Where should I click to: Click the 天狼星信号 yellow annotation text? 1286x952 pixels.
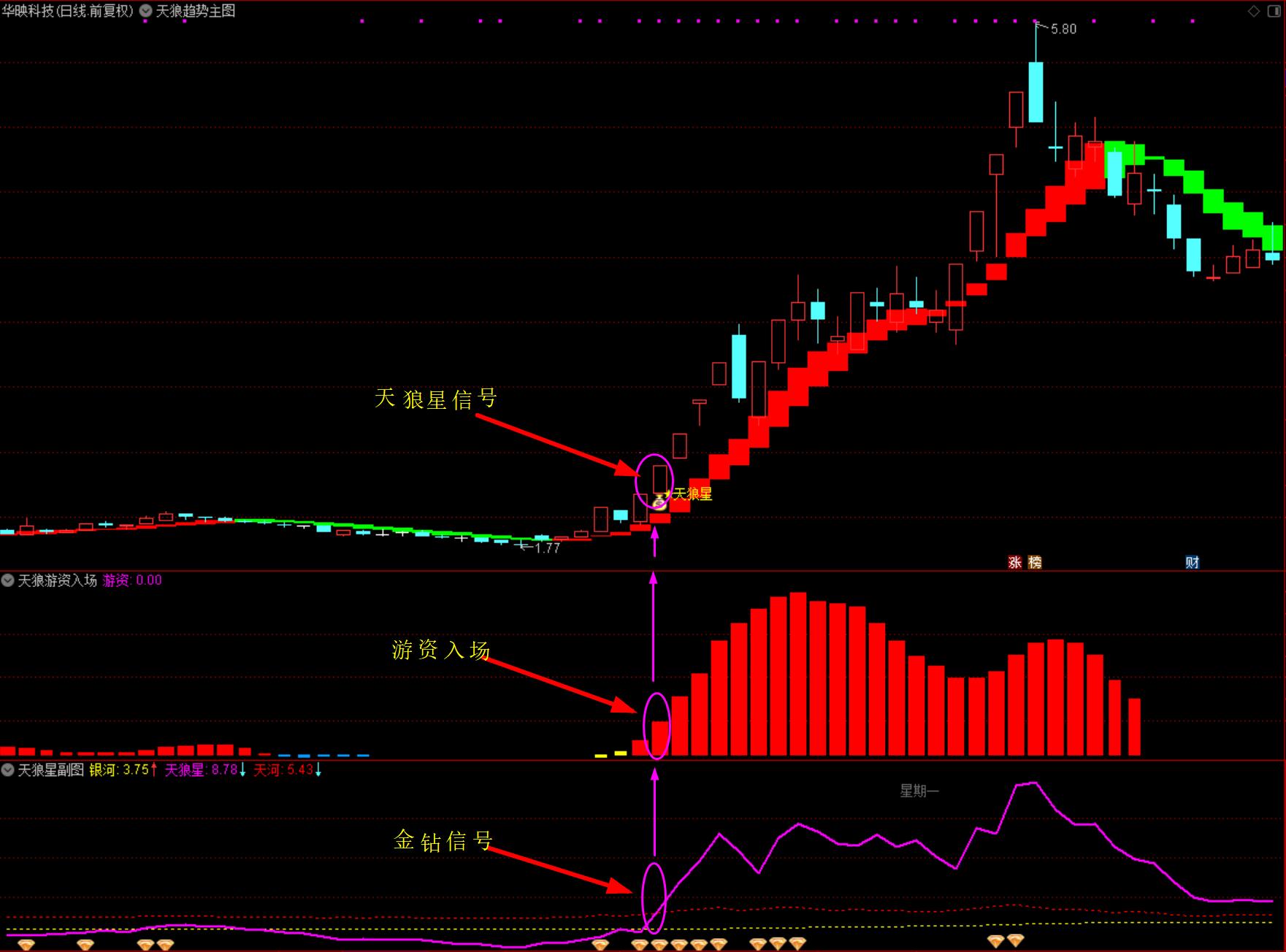point(436,399)
